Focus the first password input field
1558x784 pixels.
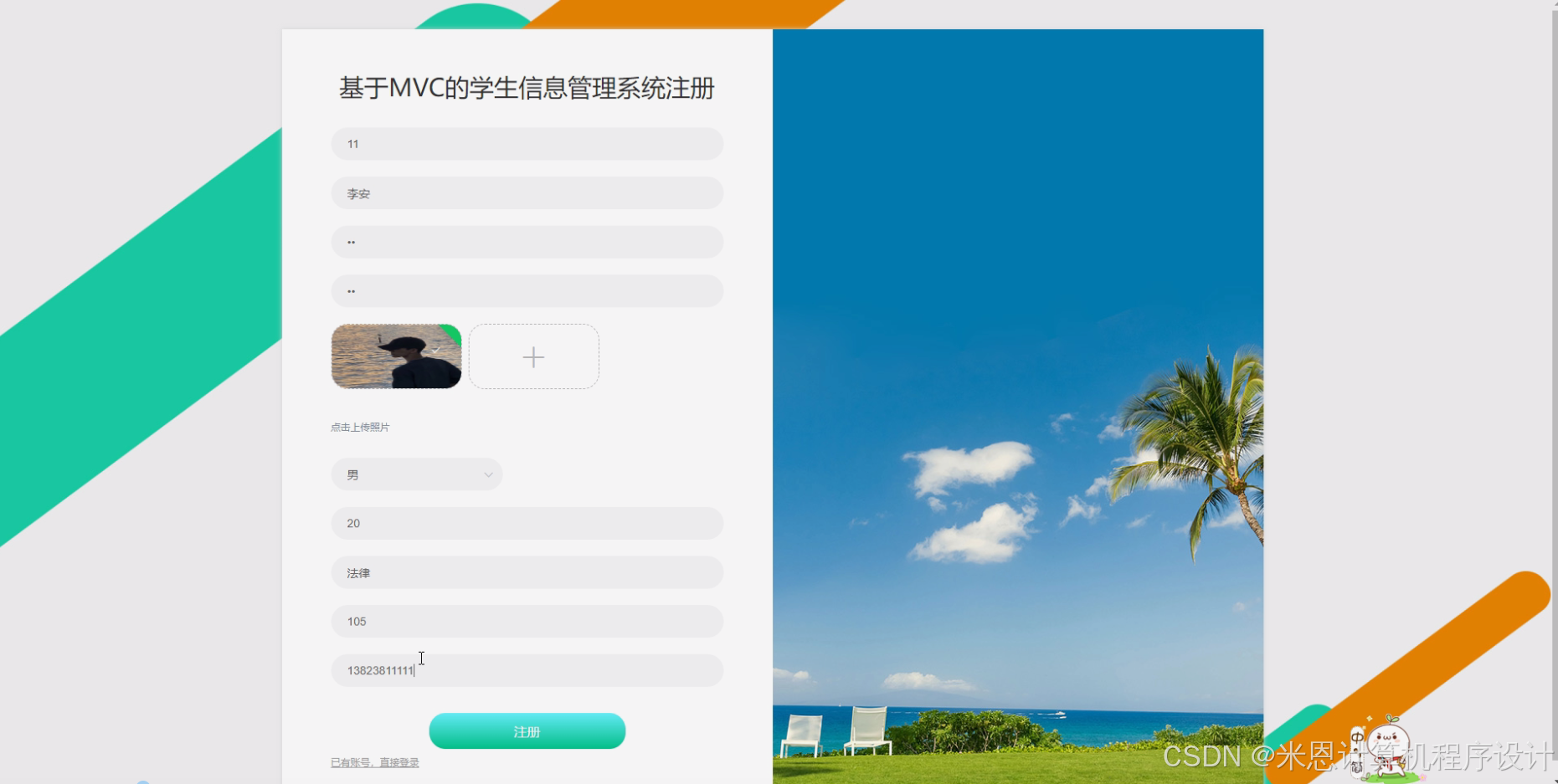pos(527,242)
